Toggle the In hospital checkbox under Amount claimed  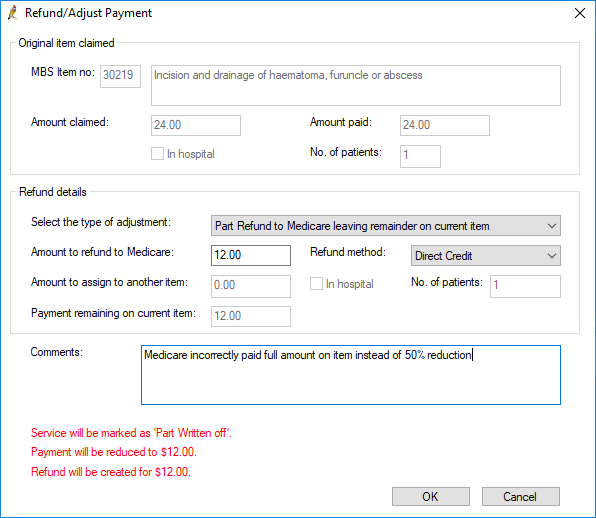pyautogui.click(x=157, y=154)
